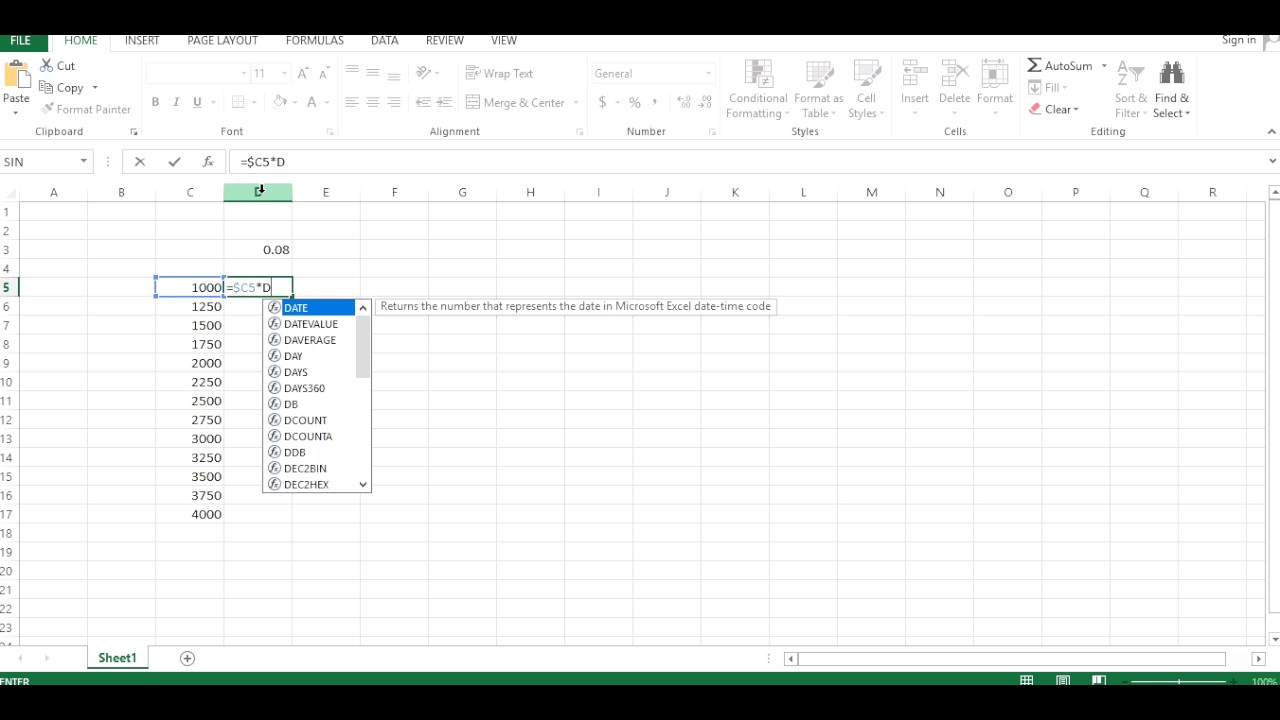Click the Paste icon
This screenshot has height=720, width=1280.
(x=16, y=74)
